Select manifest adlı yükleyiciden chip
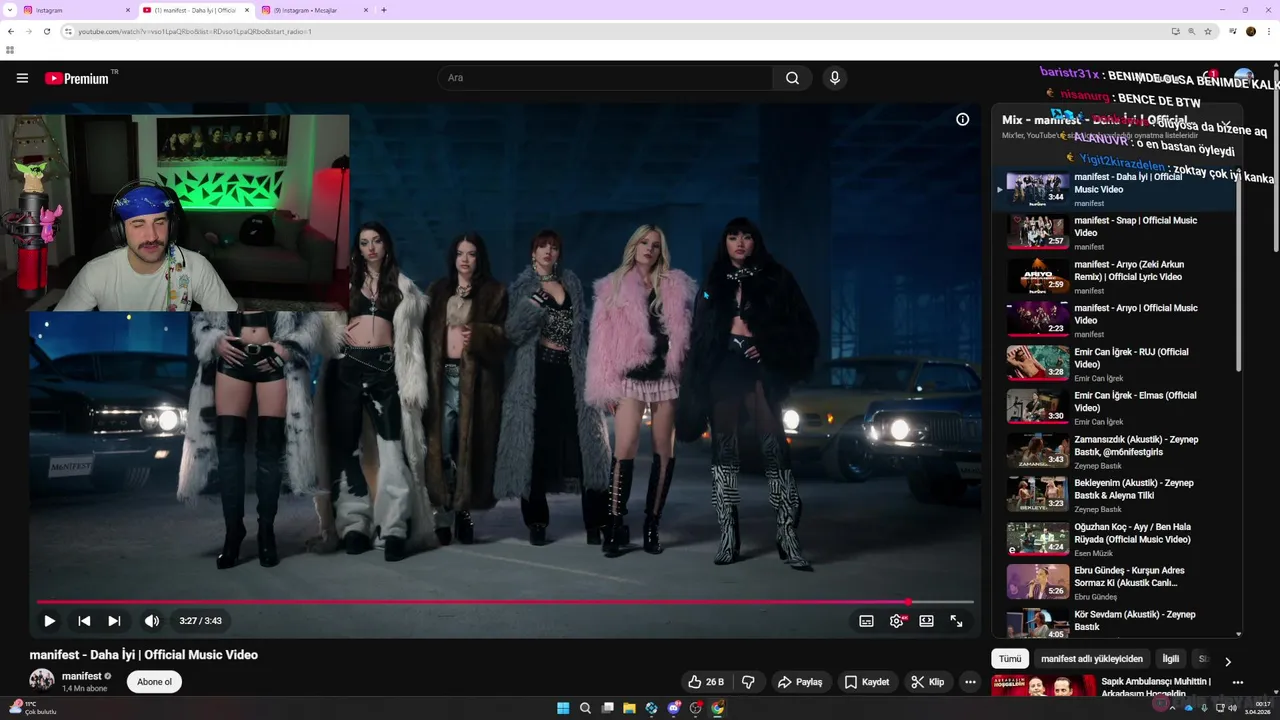The height and width of the screenshot is (720, 1280). [1092, 659]
